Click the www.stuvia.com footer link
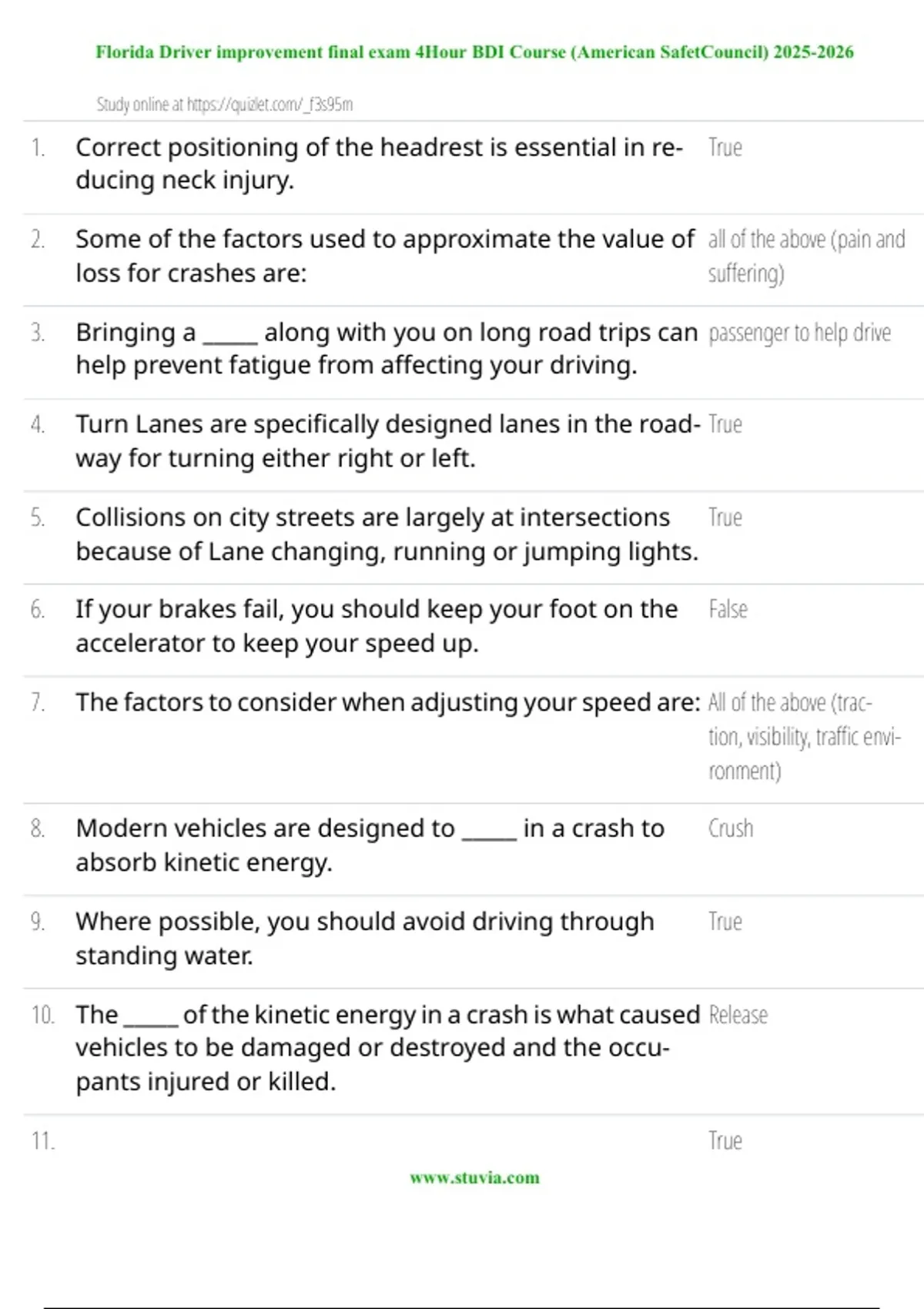 pos(474,1177)
